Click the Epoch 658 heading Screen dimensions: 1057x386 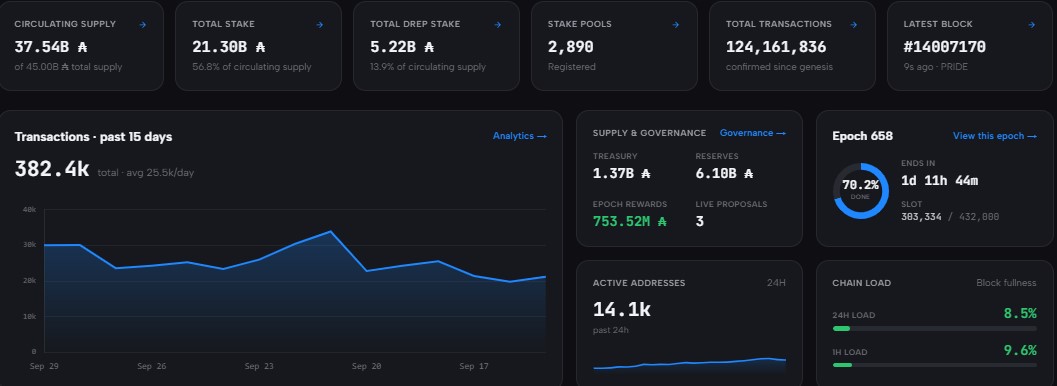click(x=862, y=136)
